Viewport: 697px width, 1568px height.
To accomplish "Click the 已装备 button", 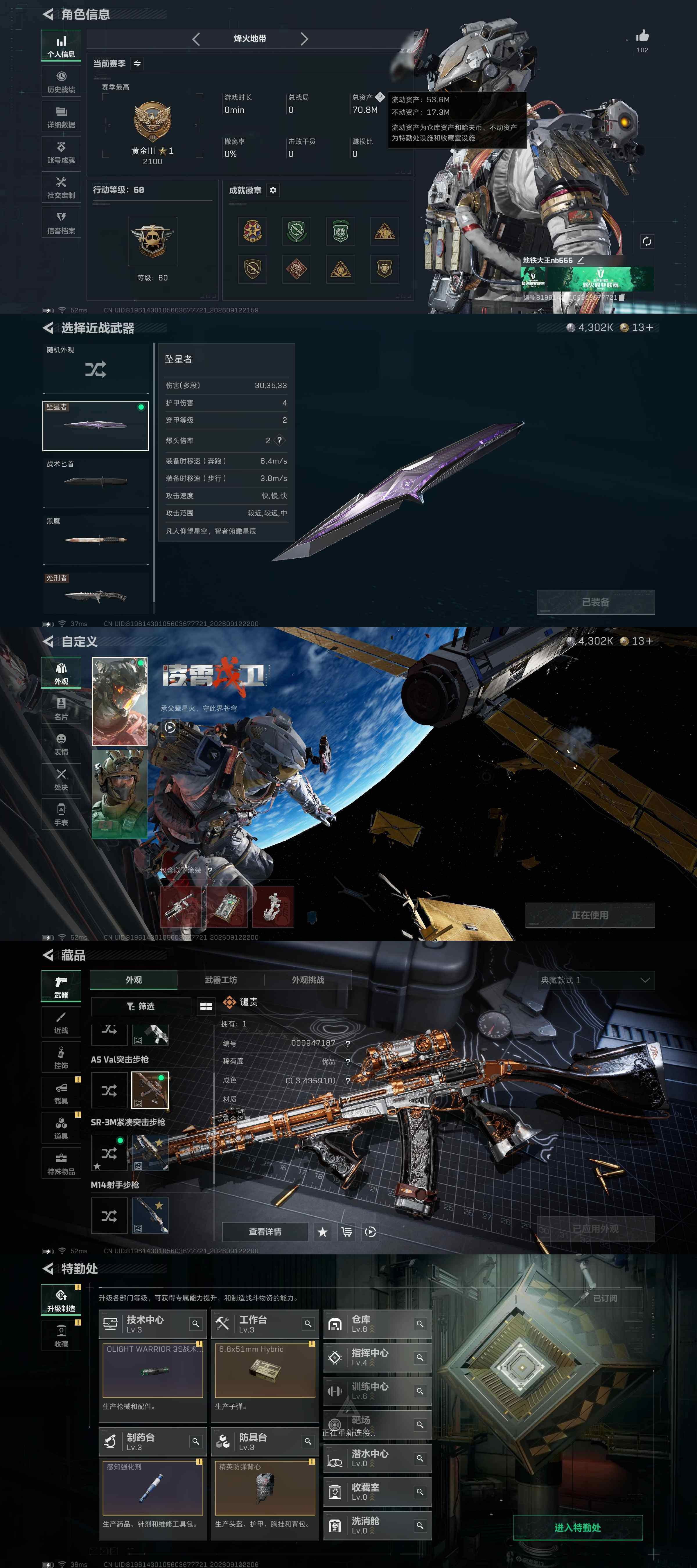I will [x=595, y=602].
